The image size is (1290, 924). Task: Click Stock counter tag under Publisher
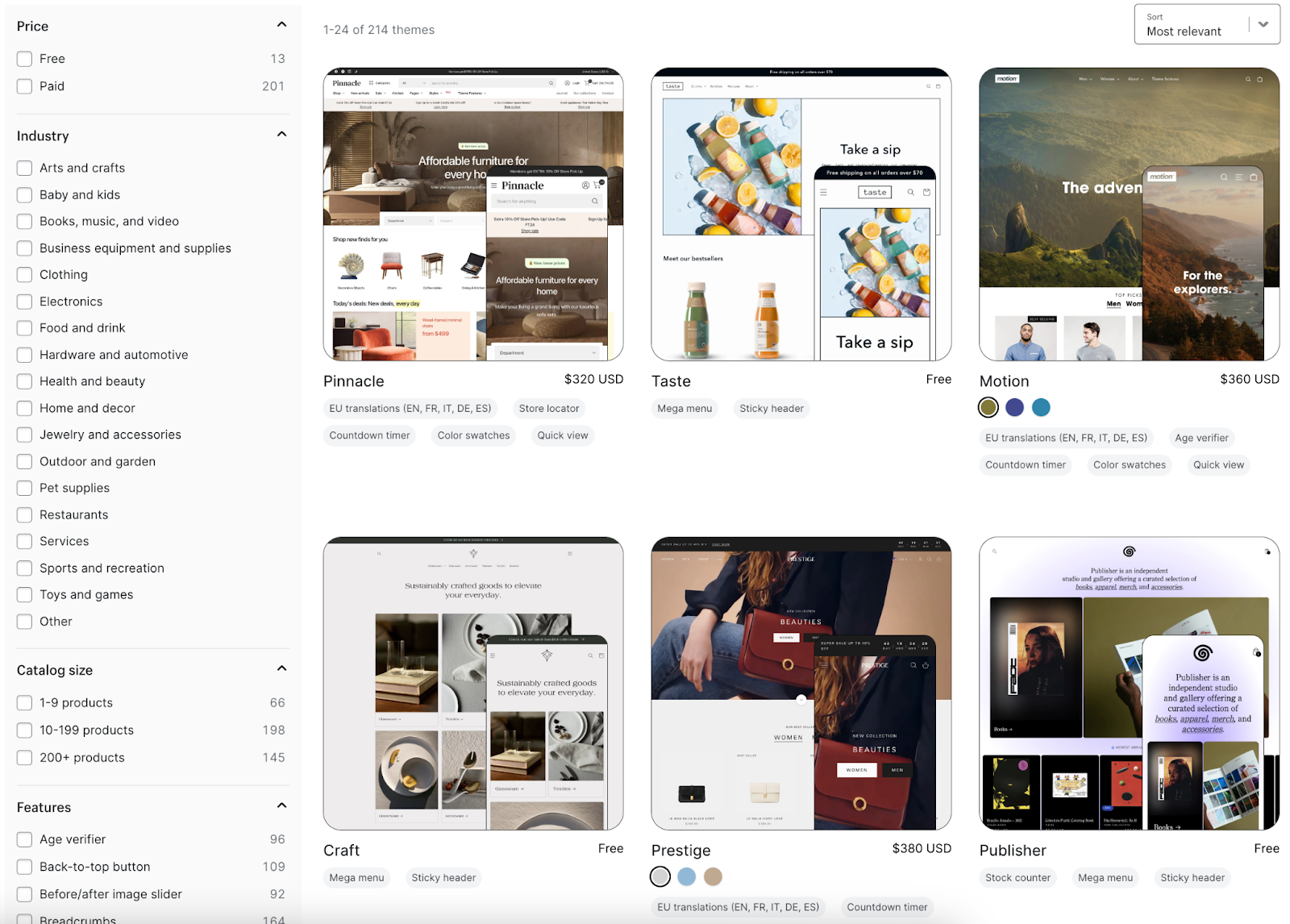pos(1017,878)
